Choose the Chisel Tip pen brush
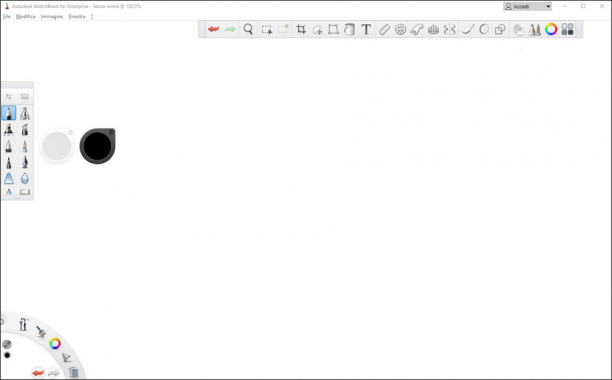The height and width of the screenshot is (380, 612). coord(25,130)
